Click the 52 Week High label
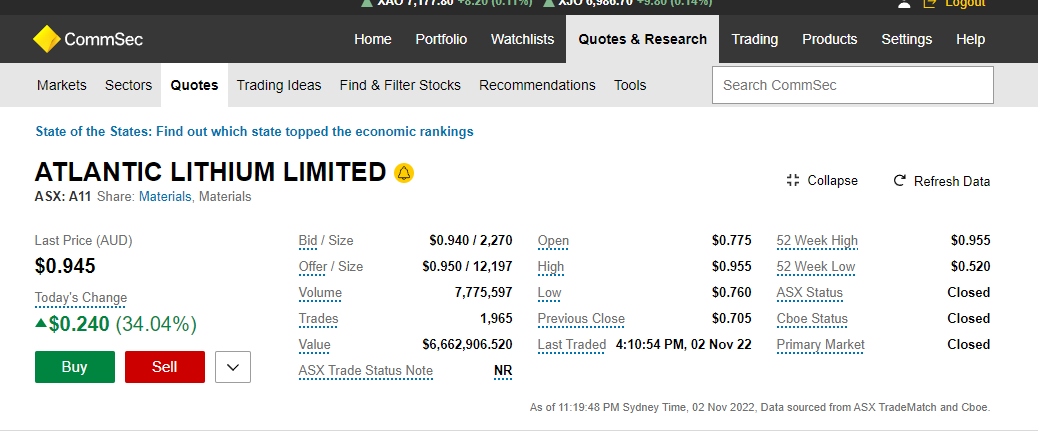1038x437 pixels. click(x=817, y=240)
